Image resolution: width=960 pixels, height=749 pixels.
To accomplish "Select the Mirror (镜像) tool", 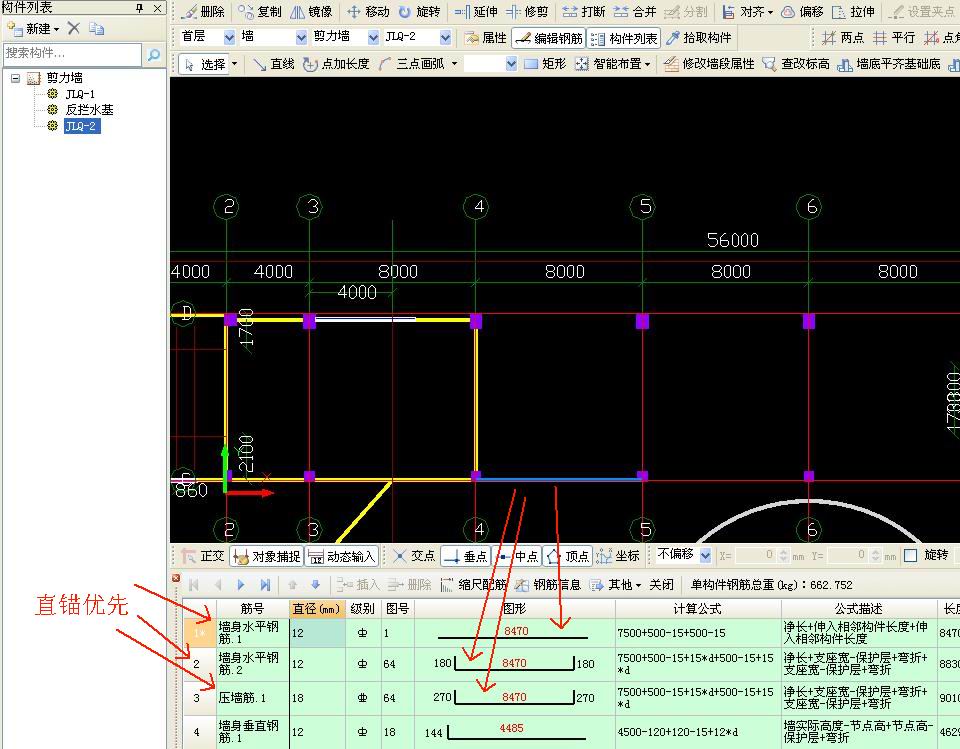I will click(x=311, y=12).
